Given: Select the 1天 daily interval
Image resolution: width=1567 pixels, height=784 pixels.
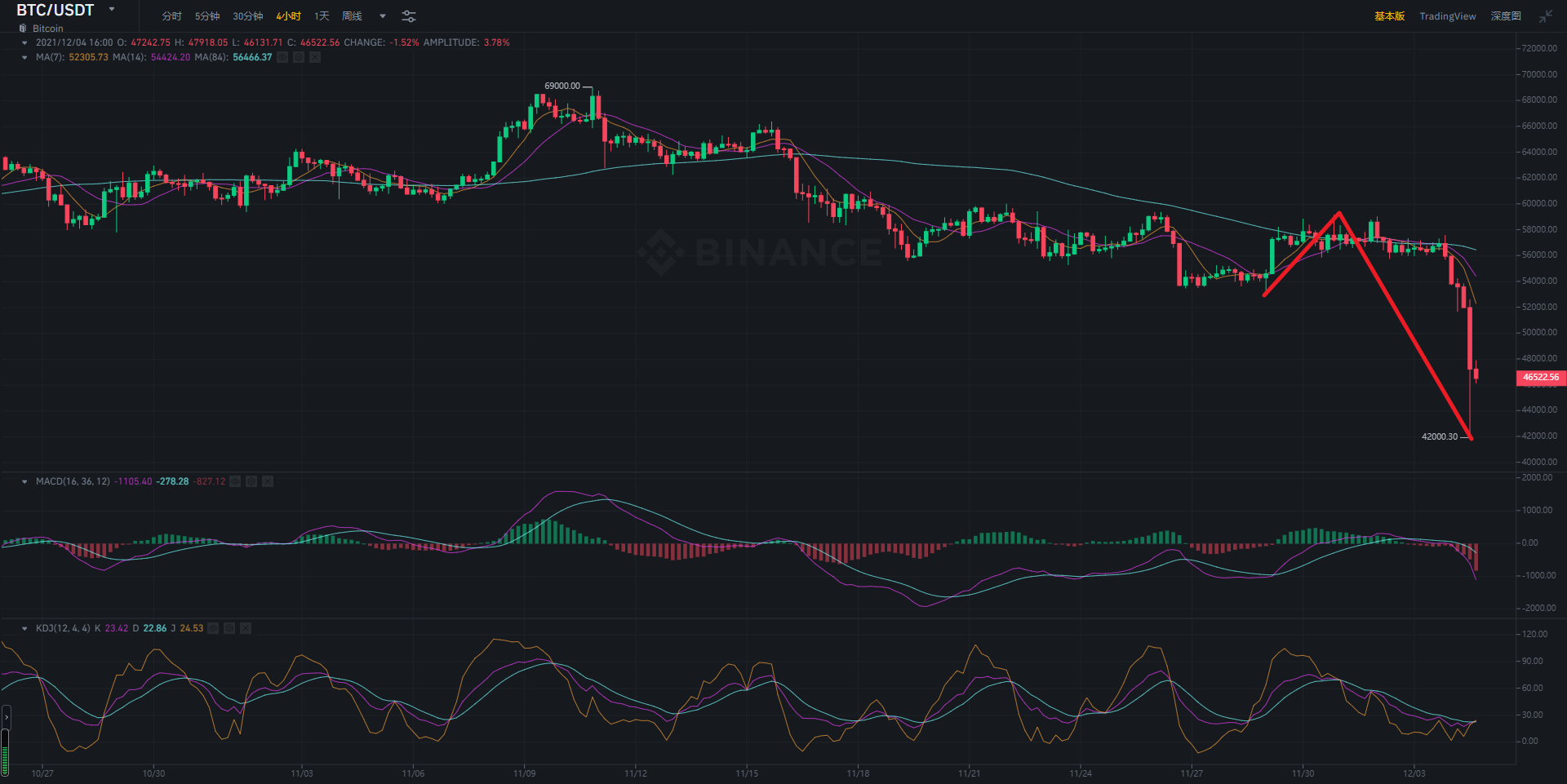Looking at the screenshot, I should (322, 16).
